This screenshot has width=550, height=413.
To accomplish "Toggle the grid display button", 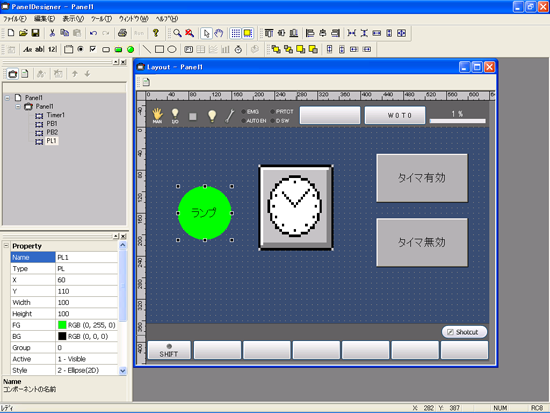I will (x=236, y=33).
